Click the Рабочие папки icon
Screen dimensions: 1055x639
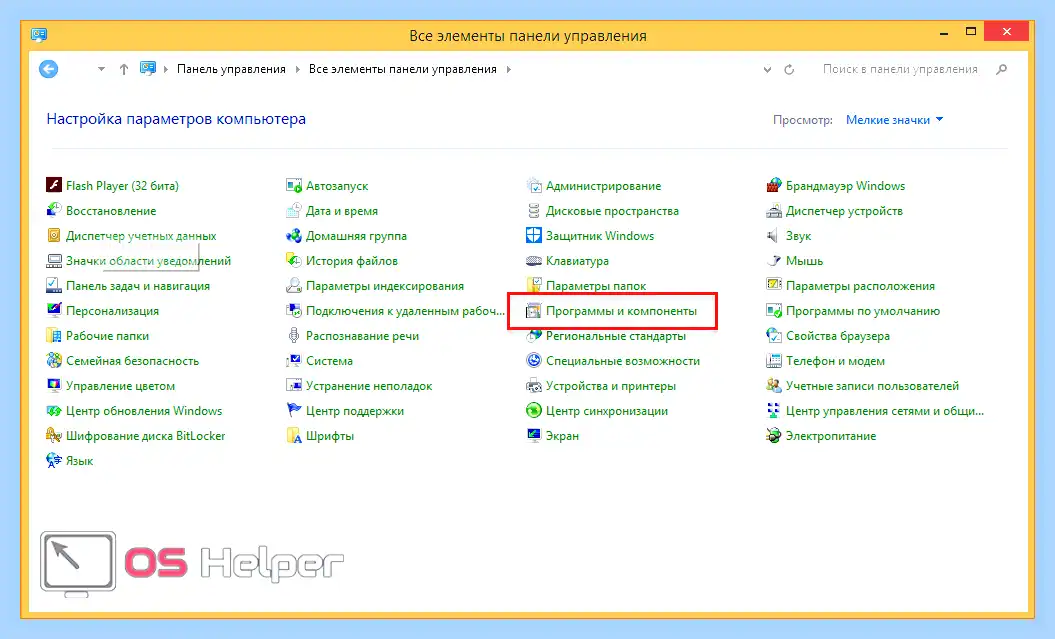point(54,335)
